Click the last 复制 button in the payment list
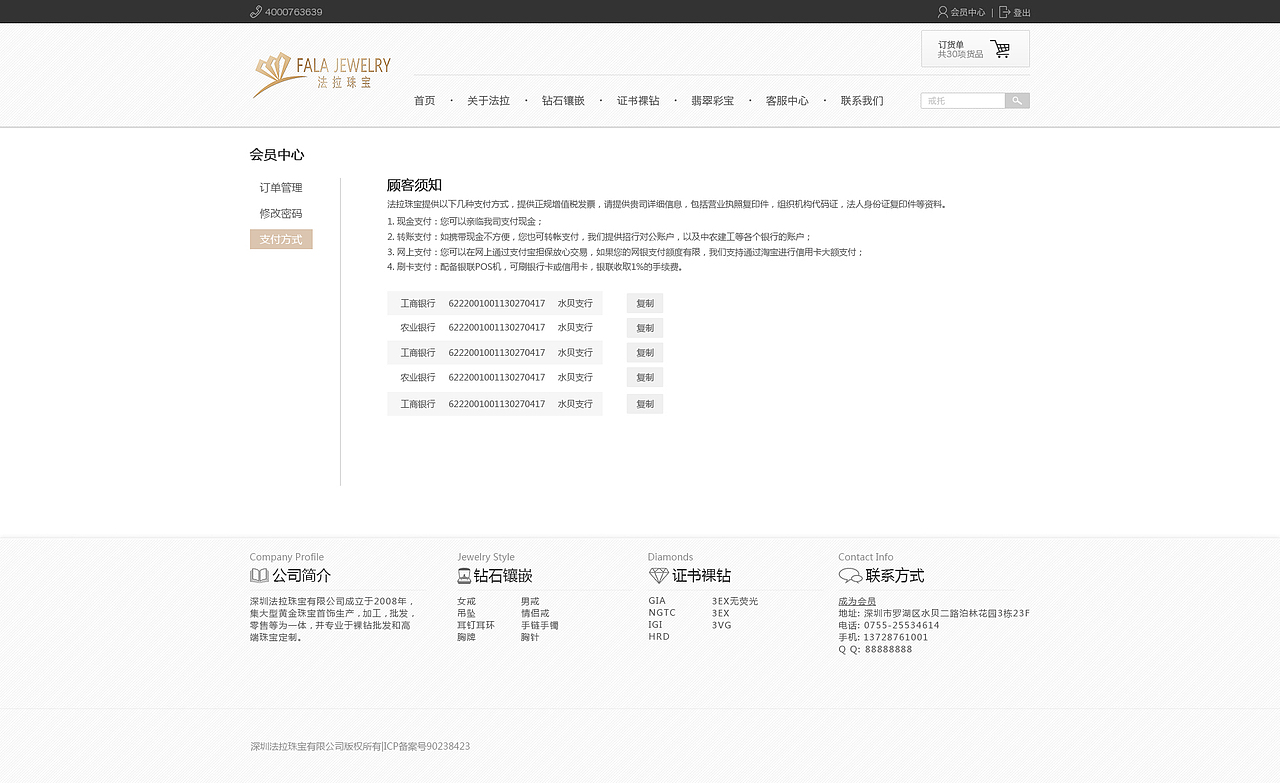1280x783 pixels. tap(644, 403)
